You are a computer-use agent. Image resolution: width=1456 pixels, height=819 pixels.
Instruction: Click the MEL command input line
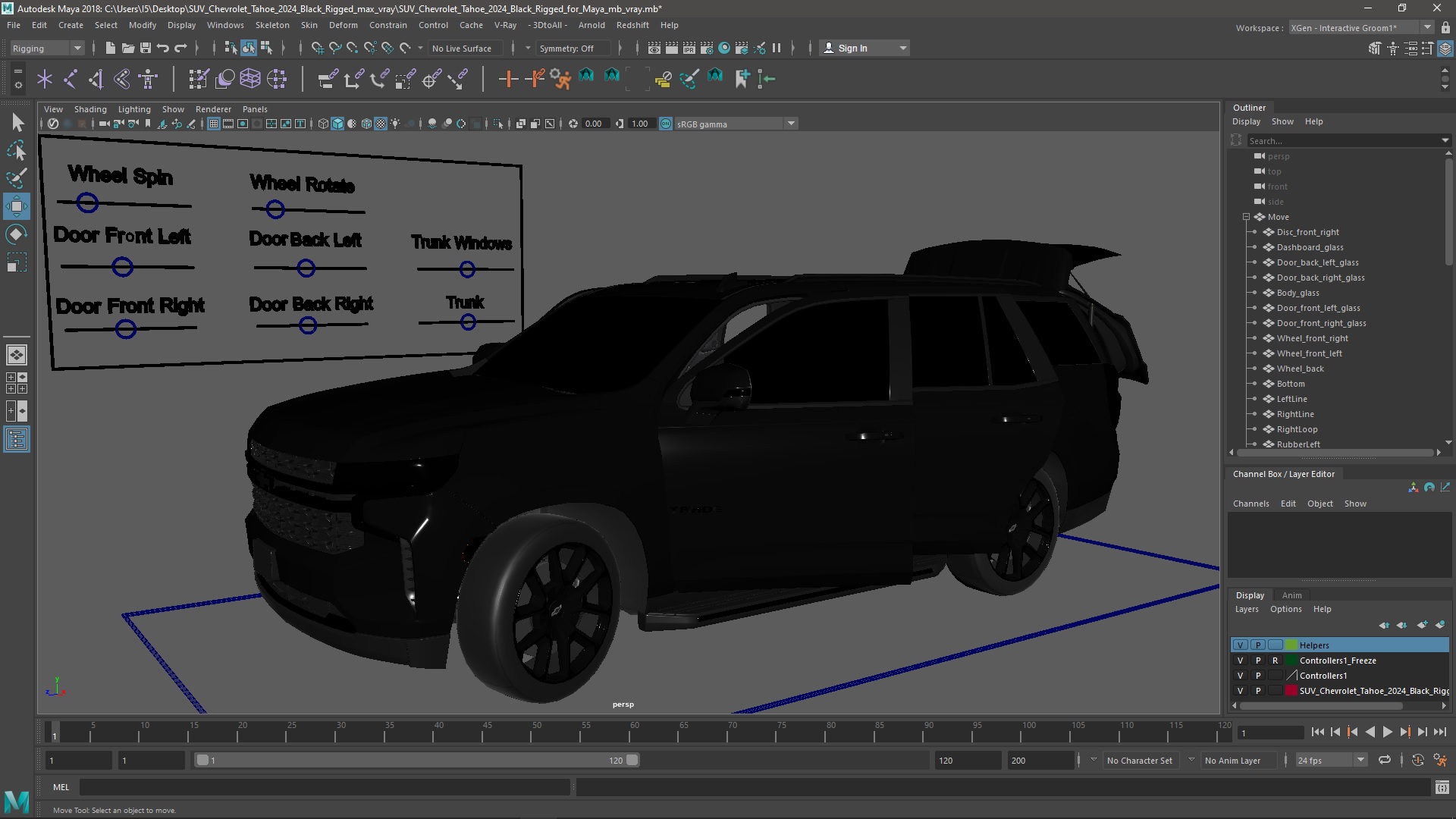[x=325, y=787]
